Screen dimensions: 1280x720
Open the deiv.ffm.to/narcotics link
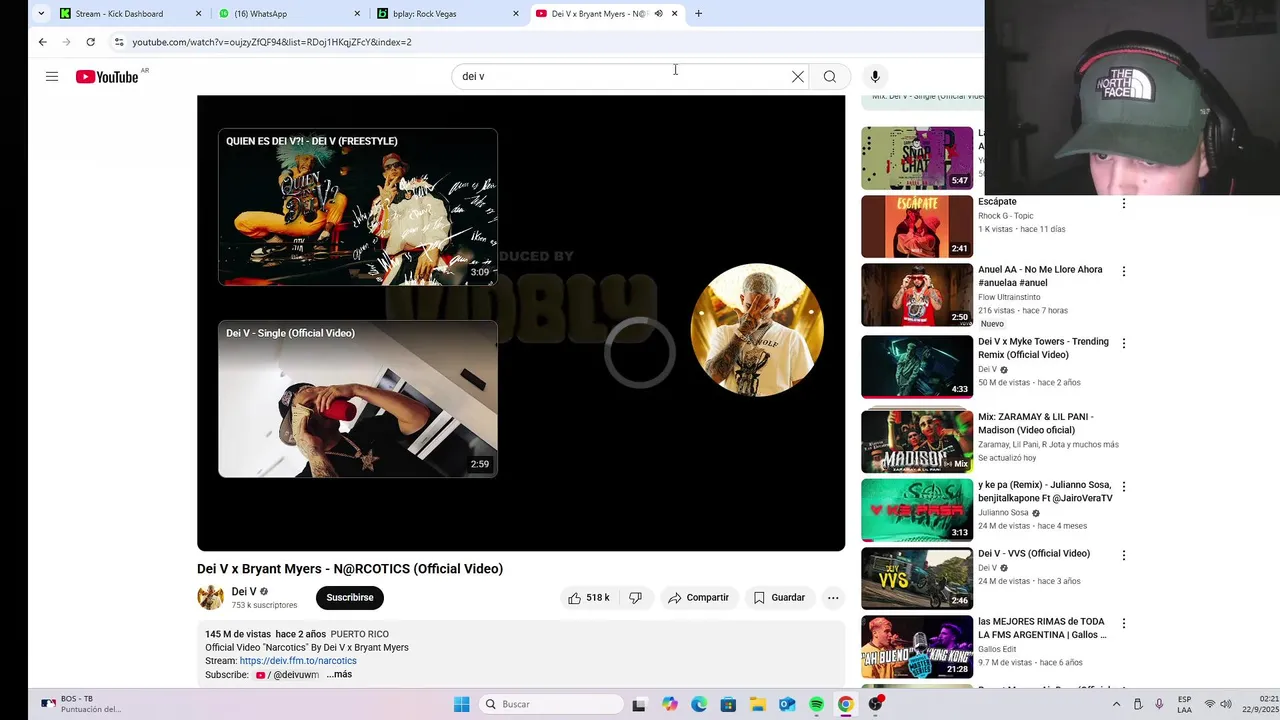tap(298, 661)
